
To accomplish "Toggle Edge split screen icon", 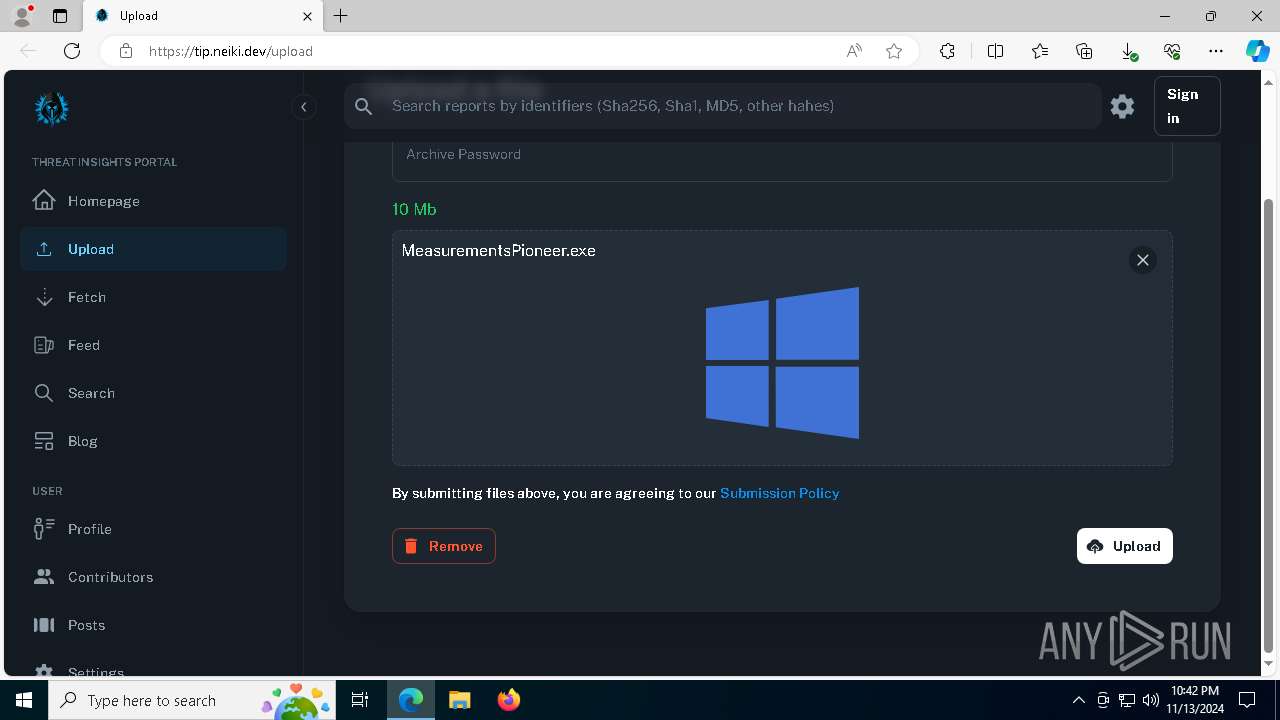I will (x=995, y=51).
